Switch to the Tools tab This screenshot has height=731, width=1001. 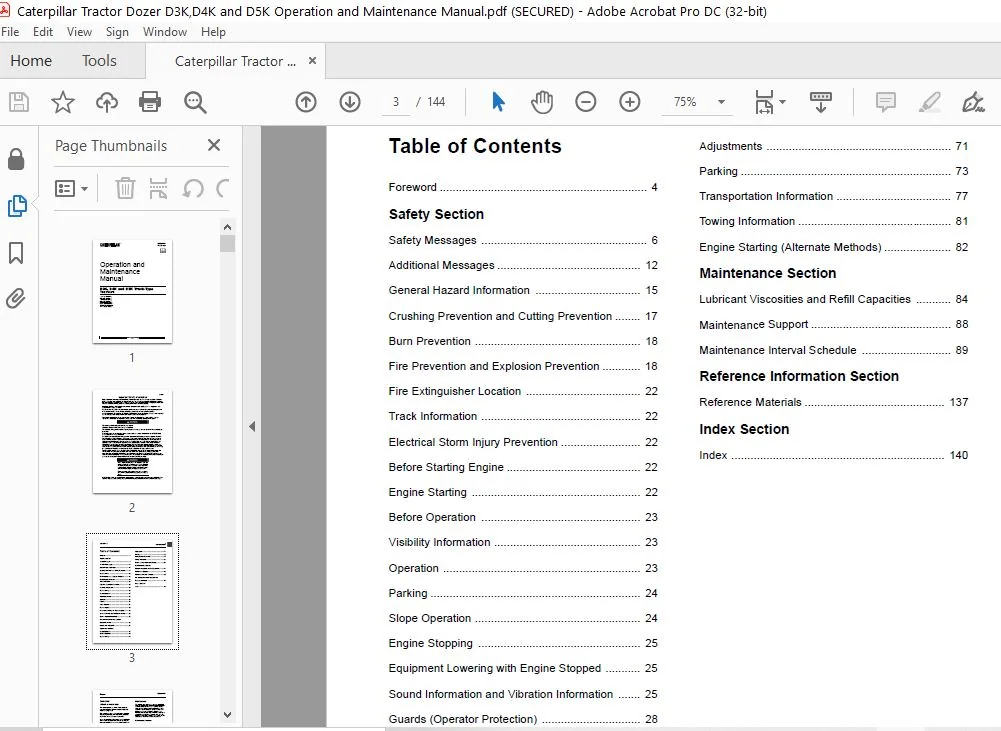(99, 61)
